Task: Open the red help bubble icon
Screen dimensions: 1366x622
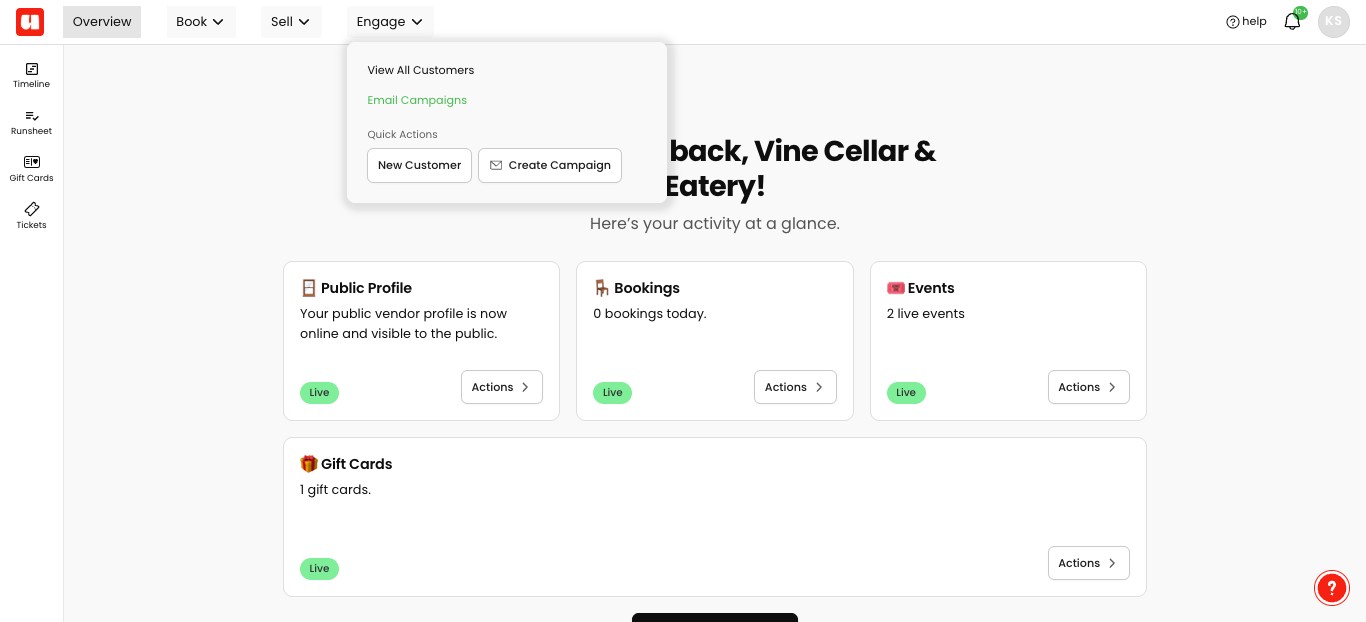Action: tap(1332, 589)
